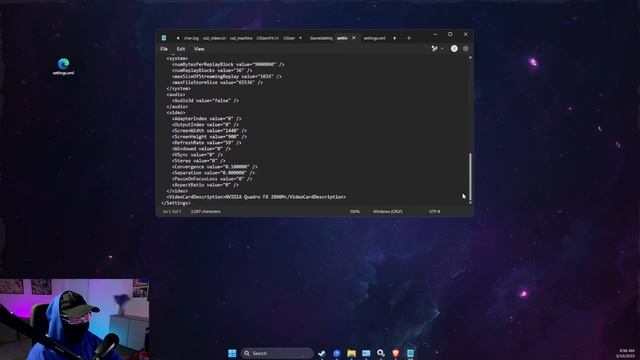Screen dimensions: 640x360
Task: Click the Notepad vertical scrollbar thumb
Action: [x=470, y=177]
